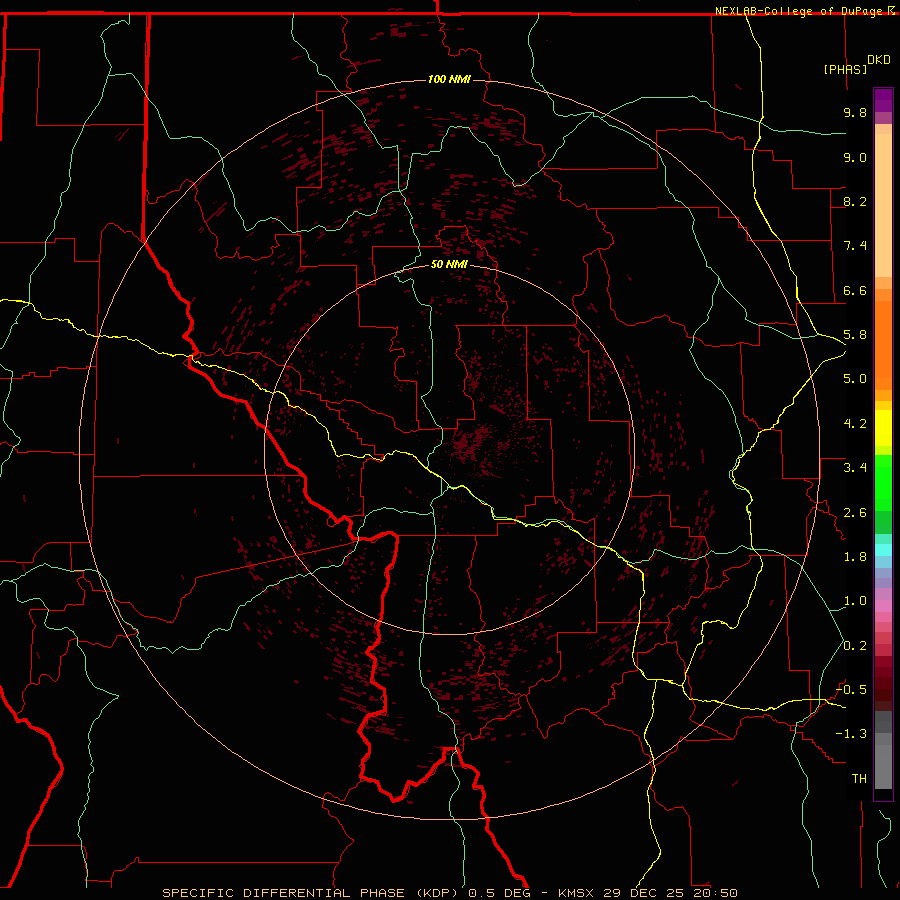
Task: Click the -1.3 scale value
Action: [x=851, y=734]
